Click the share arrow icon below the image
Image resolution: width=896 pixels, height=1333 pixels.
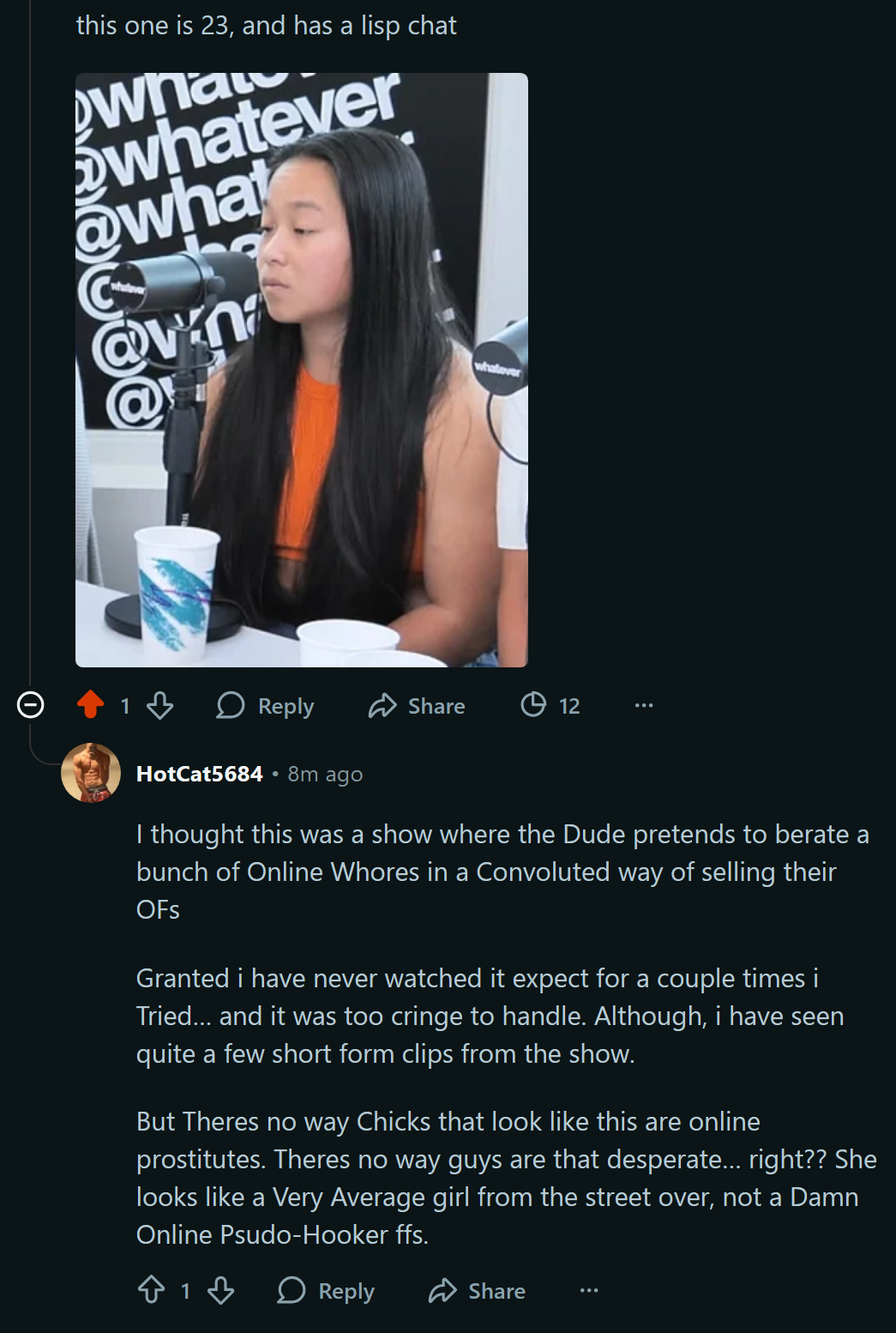[382, 705]
